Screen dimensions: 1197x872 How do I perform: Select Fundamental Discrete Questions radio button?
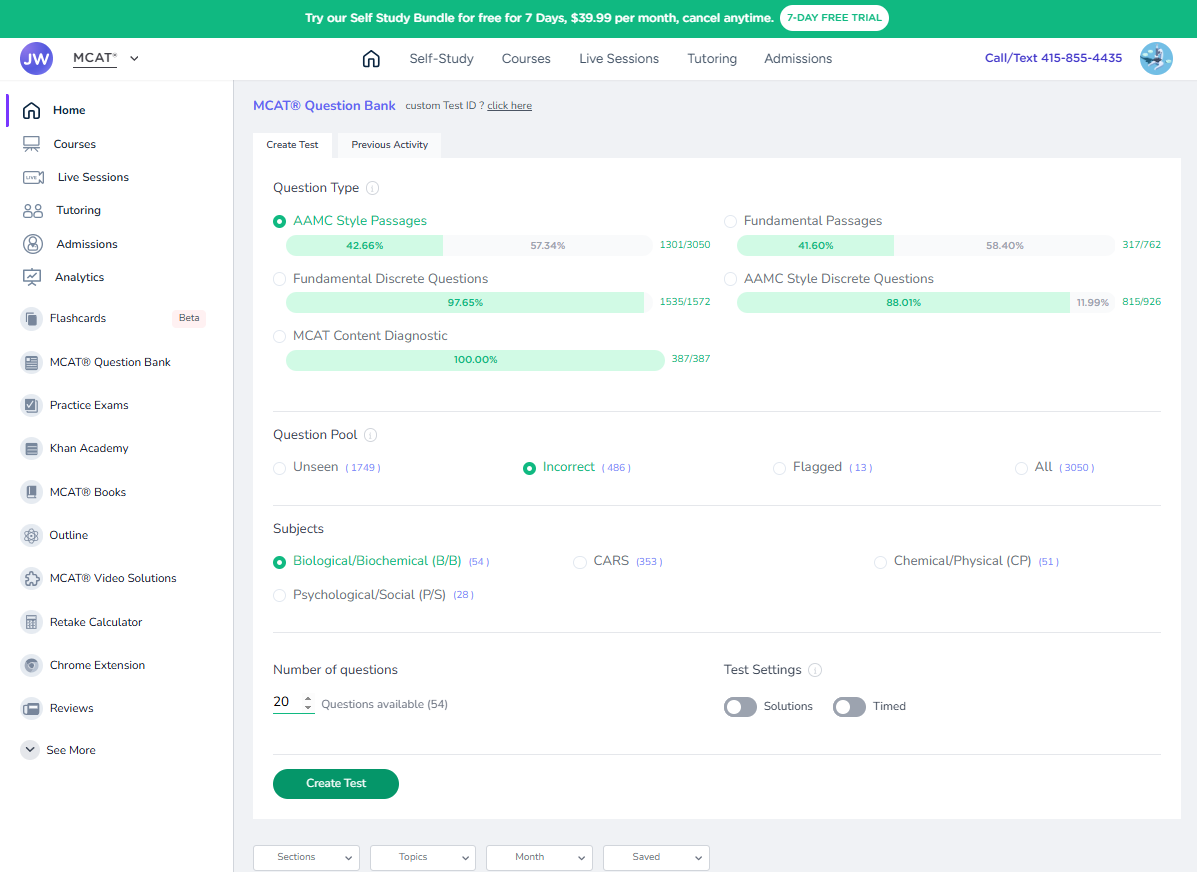[x=279, y=279]
